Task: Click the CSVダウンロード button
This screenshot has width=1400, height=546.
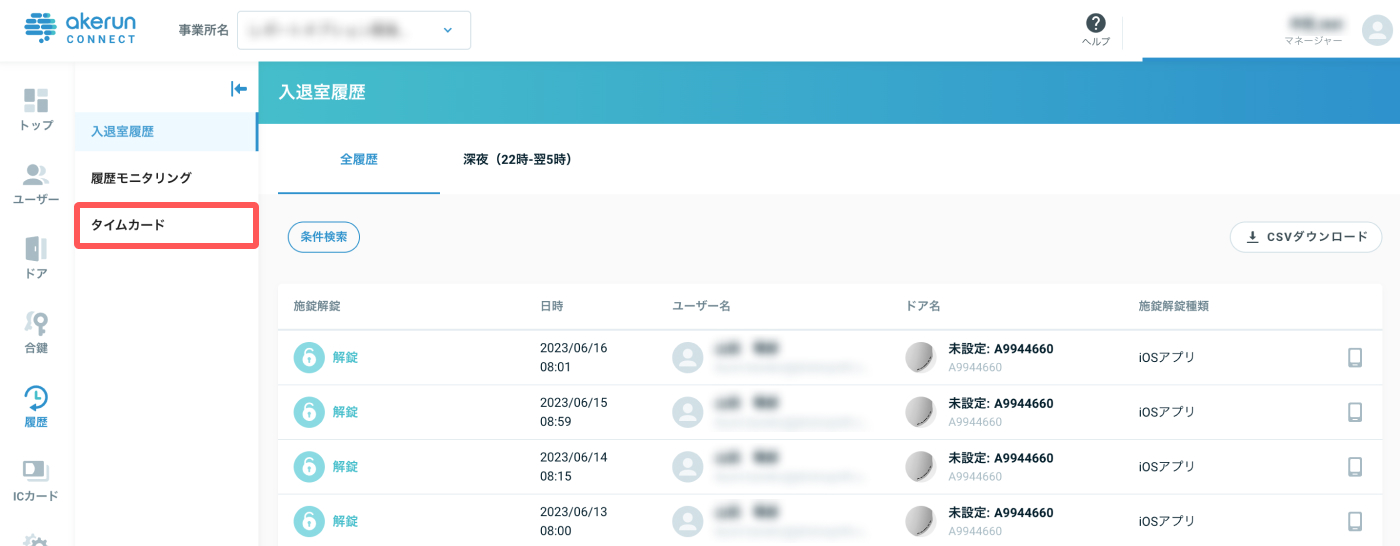Action: (1306, 237)
